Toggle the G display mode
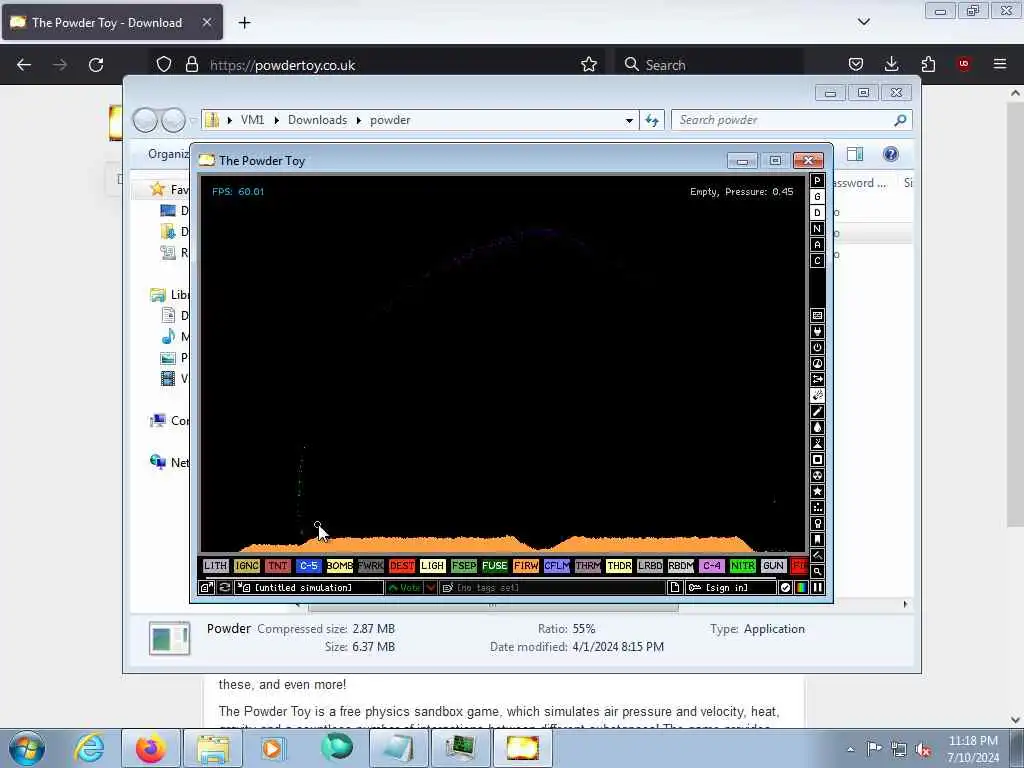 [817, 197]
